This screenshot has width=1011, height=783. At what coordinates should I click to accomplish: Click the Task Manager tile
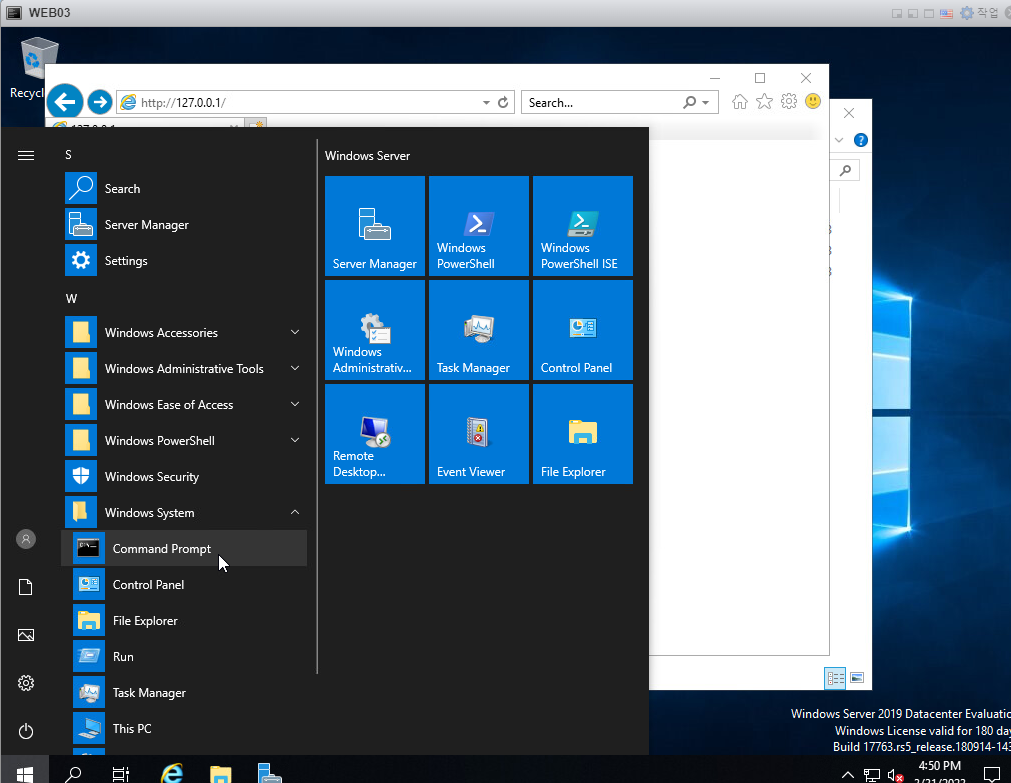pyautogui.click(x=478, y=330)
